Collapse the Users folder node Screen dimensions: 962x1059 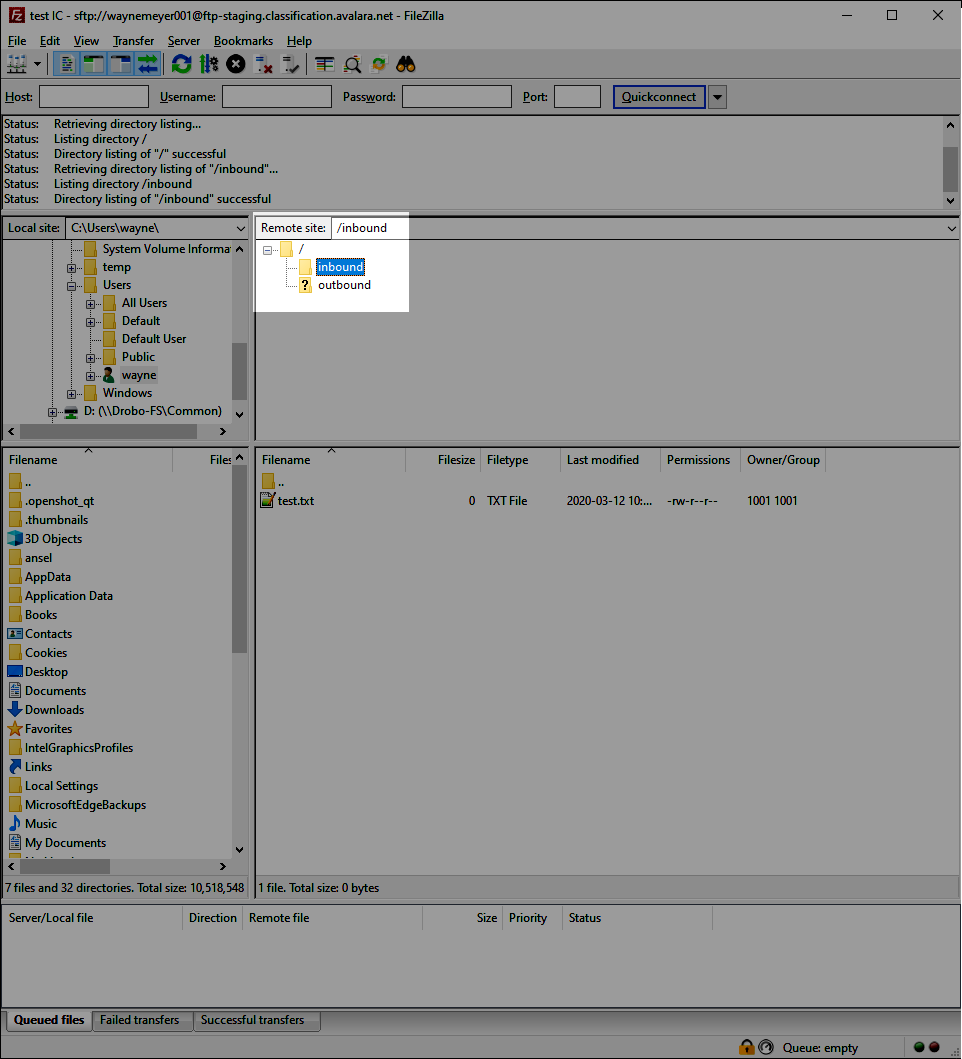point(72,286)
